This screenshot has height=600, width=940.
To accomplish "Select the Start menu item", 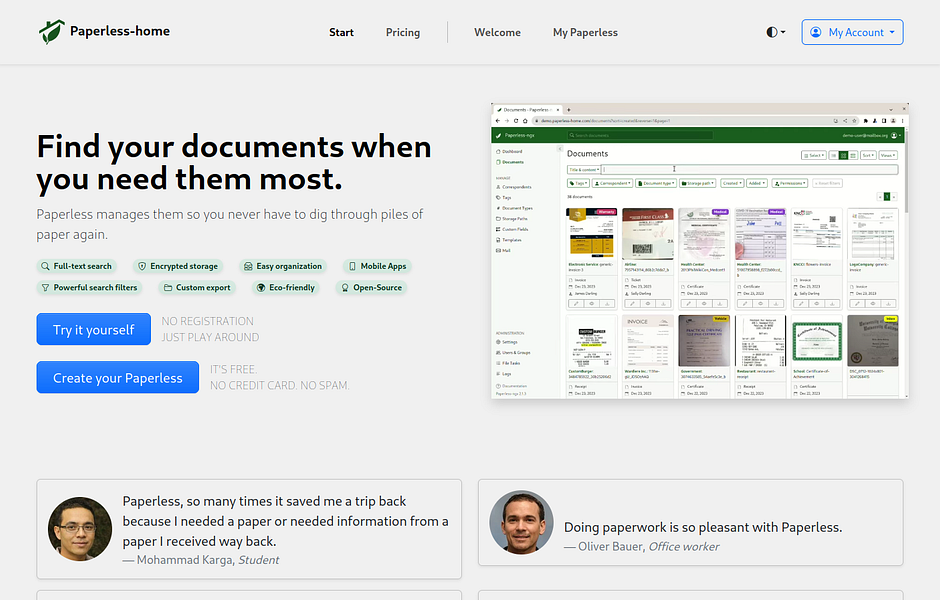I will pos(341,32).
